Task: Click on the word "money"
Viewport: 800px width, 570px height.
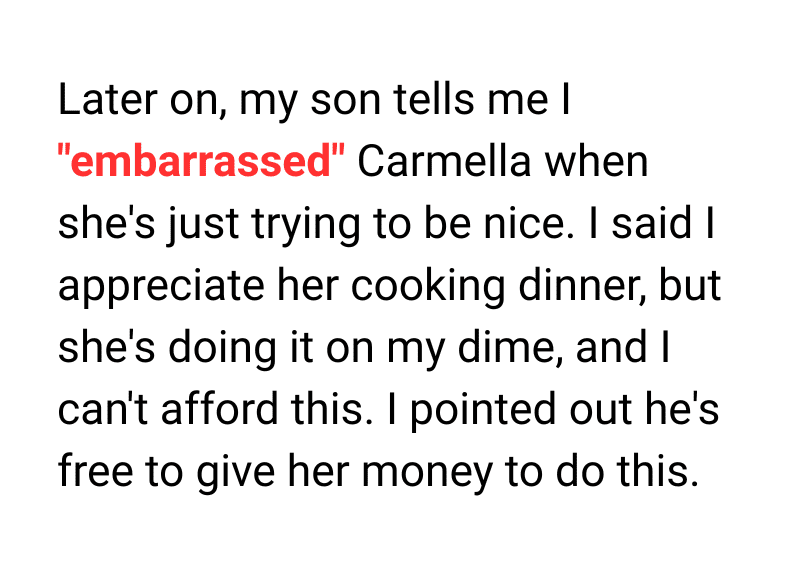Action: click(440, 472)
